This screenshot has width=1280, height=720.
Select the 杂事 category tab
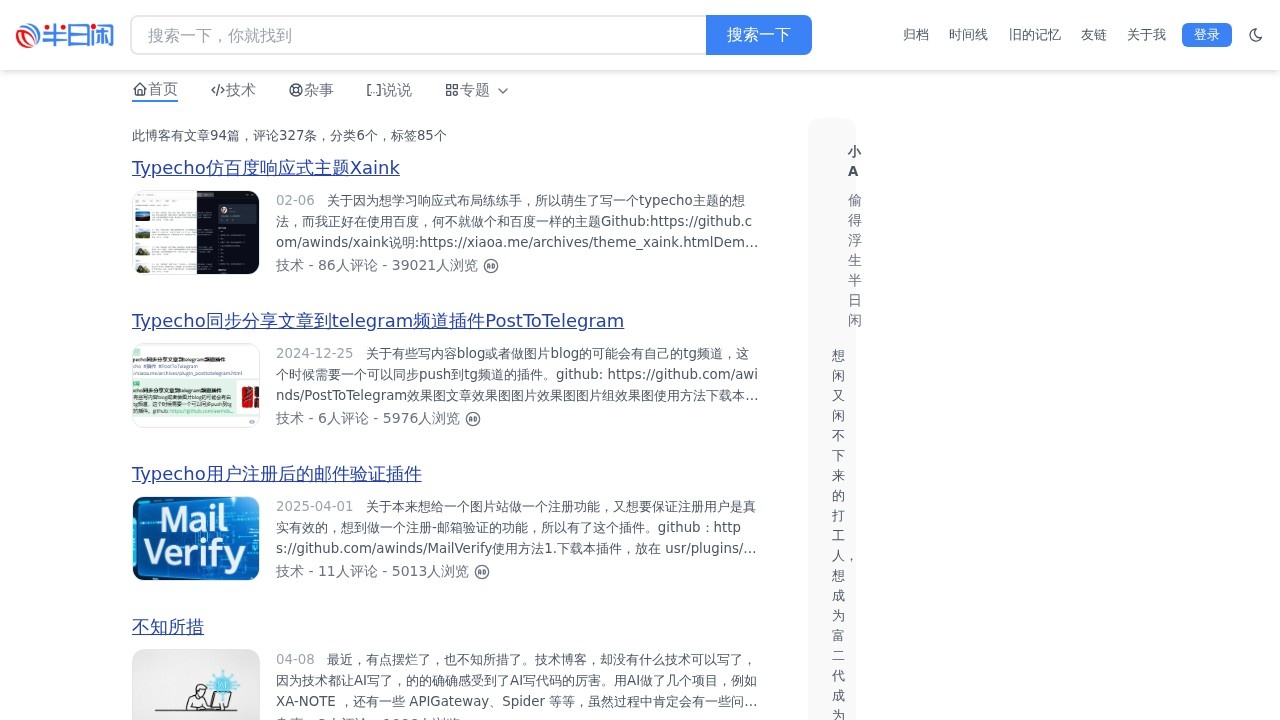click(x=311, y=90)
